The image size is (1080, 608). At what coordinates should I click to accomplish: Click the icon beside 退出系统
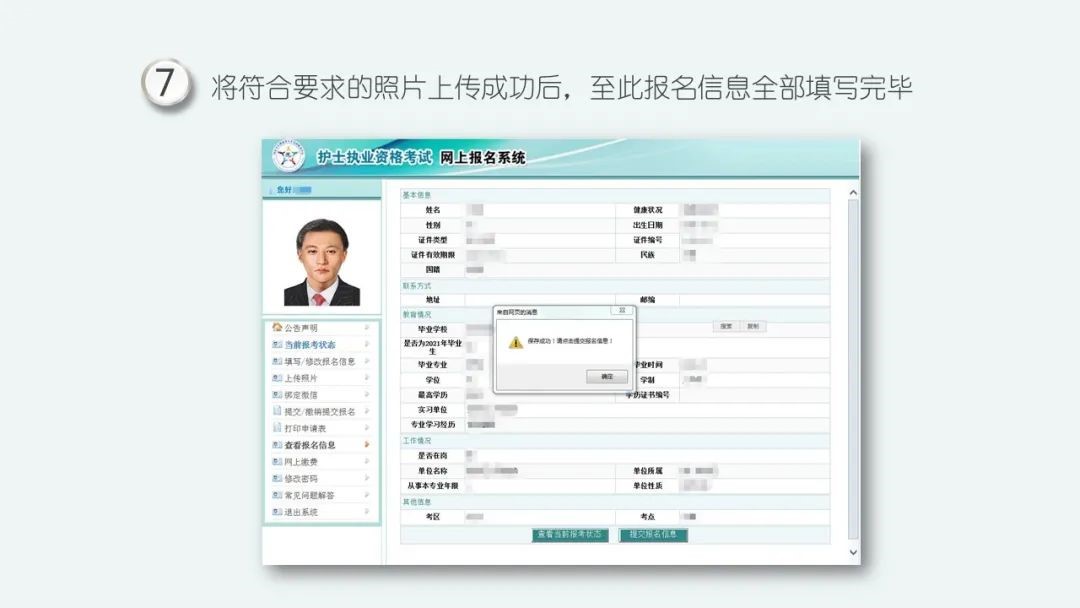point(277,512)
